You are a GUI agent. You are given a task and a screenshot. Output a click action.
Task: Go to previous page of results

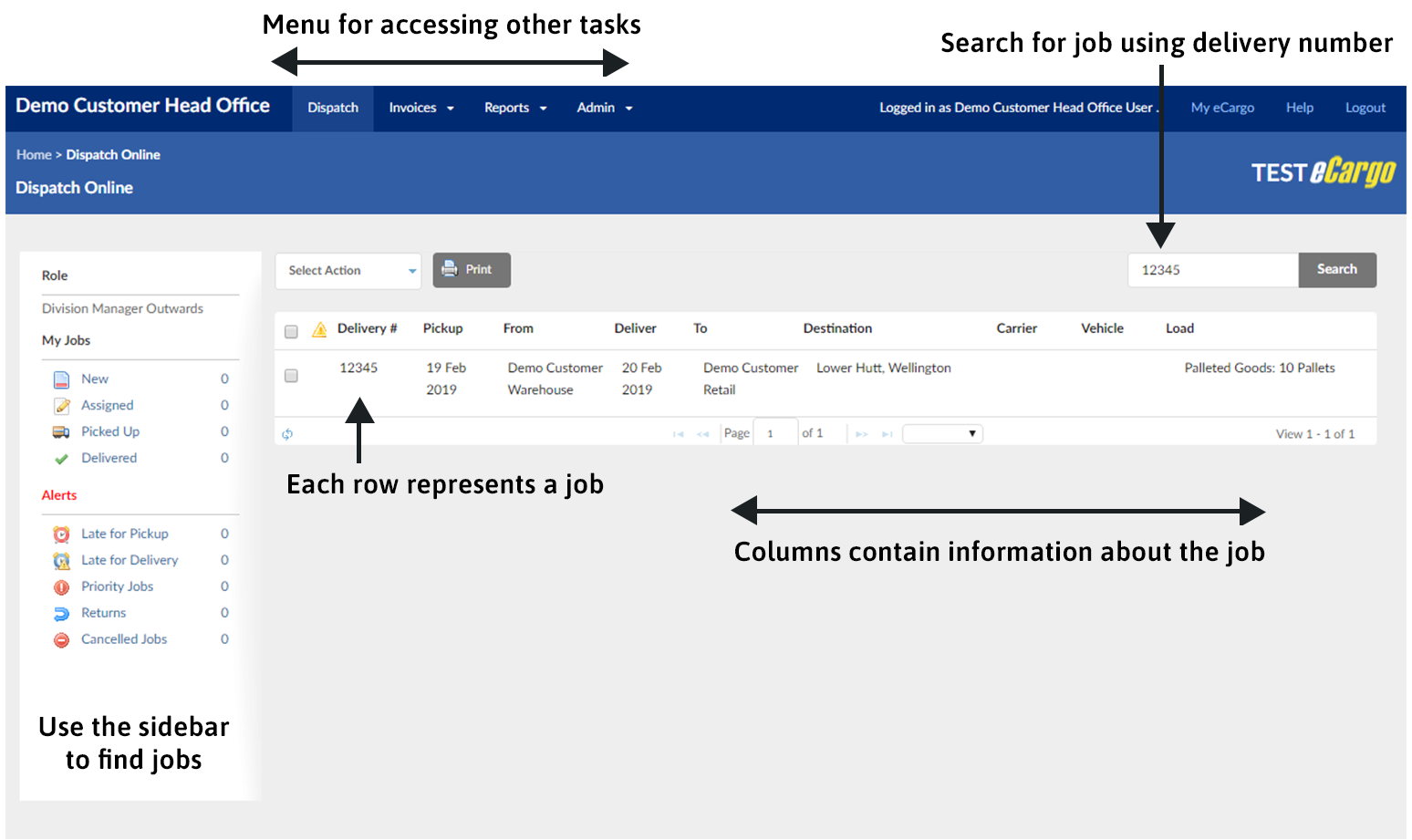[702, 434]
